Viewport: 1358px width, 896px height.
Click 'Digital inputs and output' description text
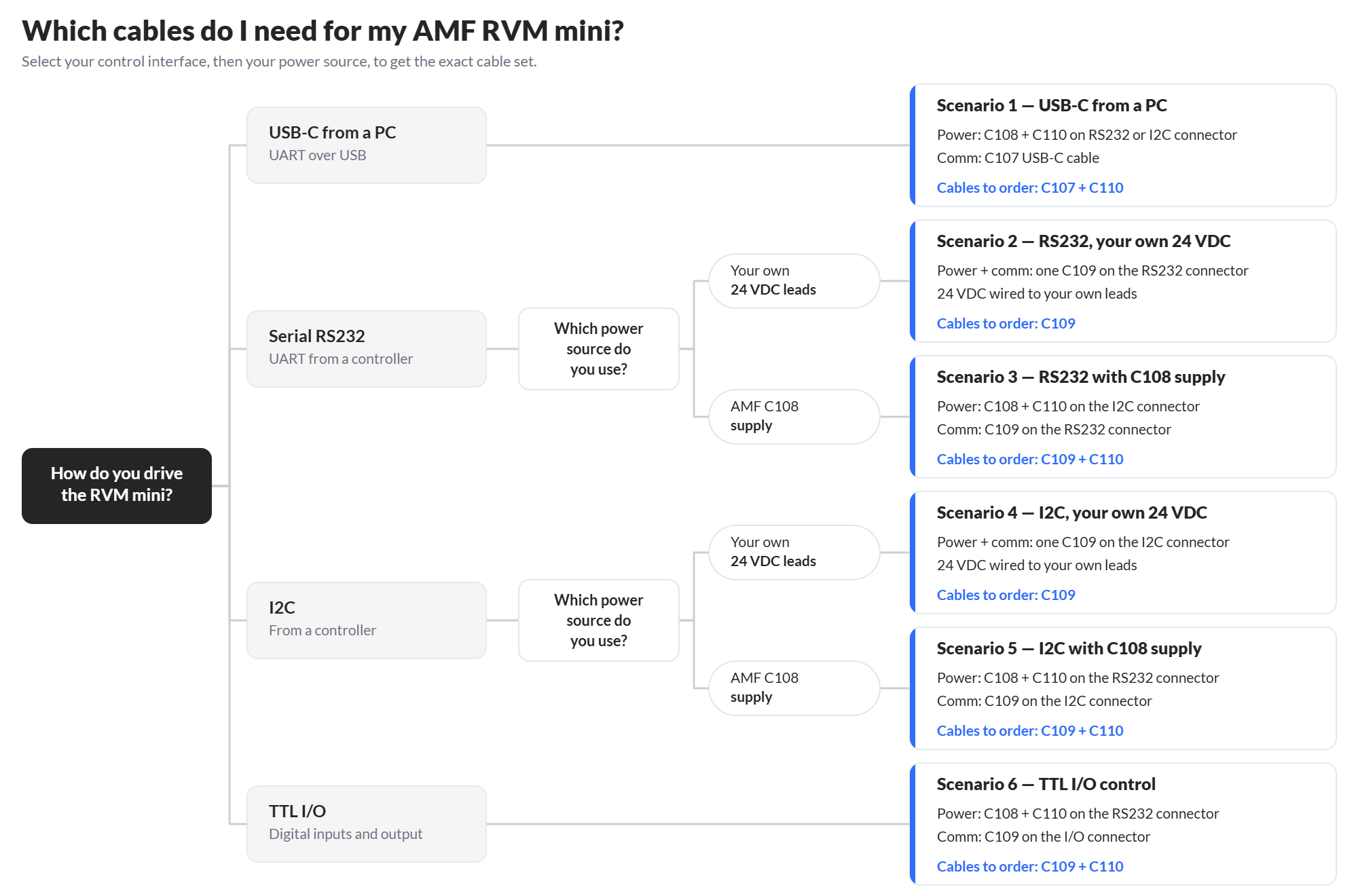click(x=346, y=834)
